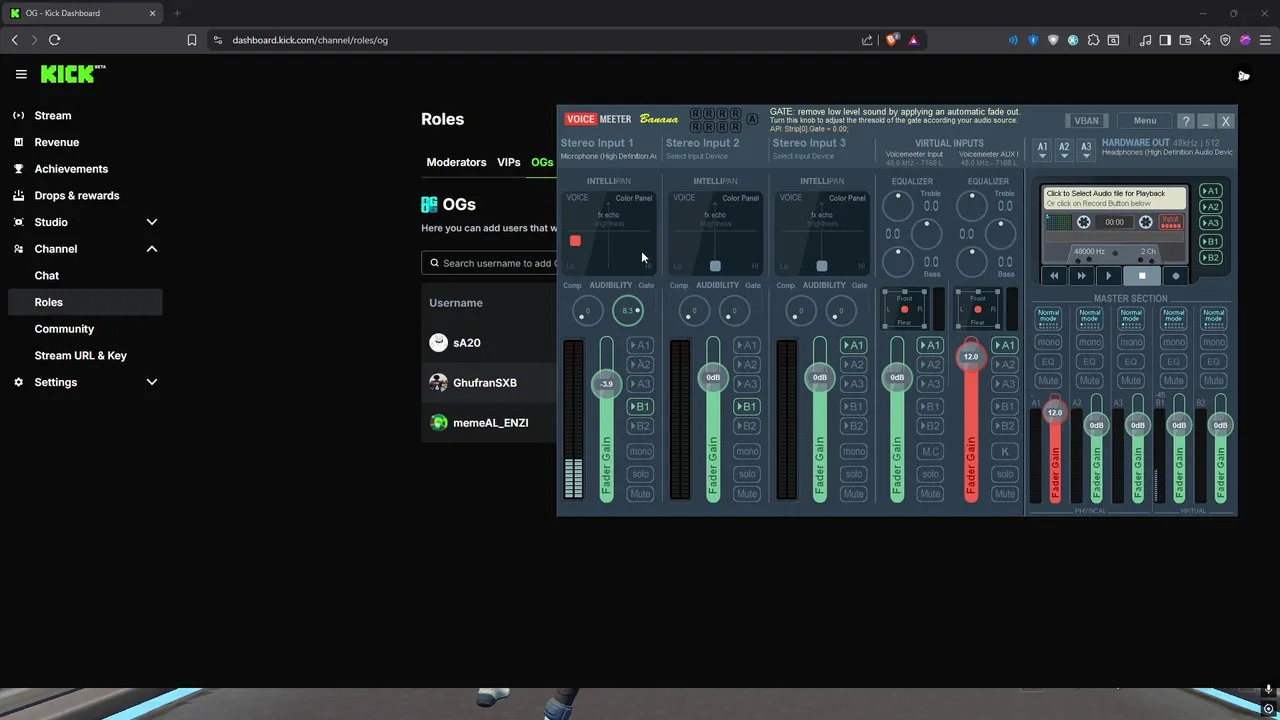The width and height of the screenshot is (1280, 720).
Task: Switch to the VIPs tab
Action: point(509,162)
